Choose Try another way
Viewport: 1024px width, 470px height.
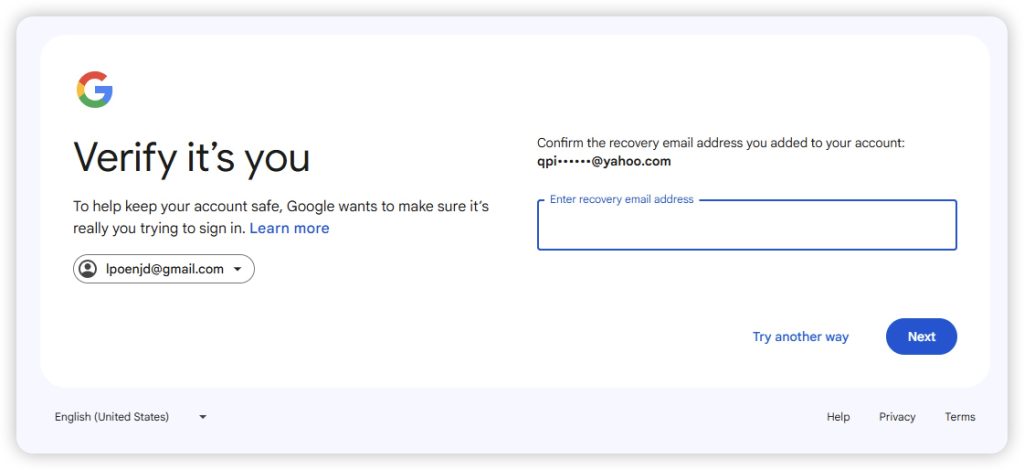pyautogui.click(x=800, y=337)
